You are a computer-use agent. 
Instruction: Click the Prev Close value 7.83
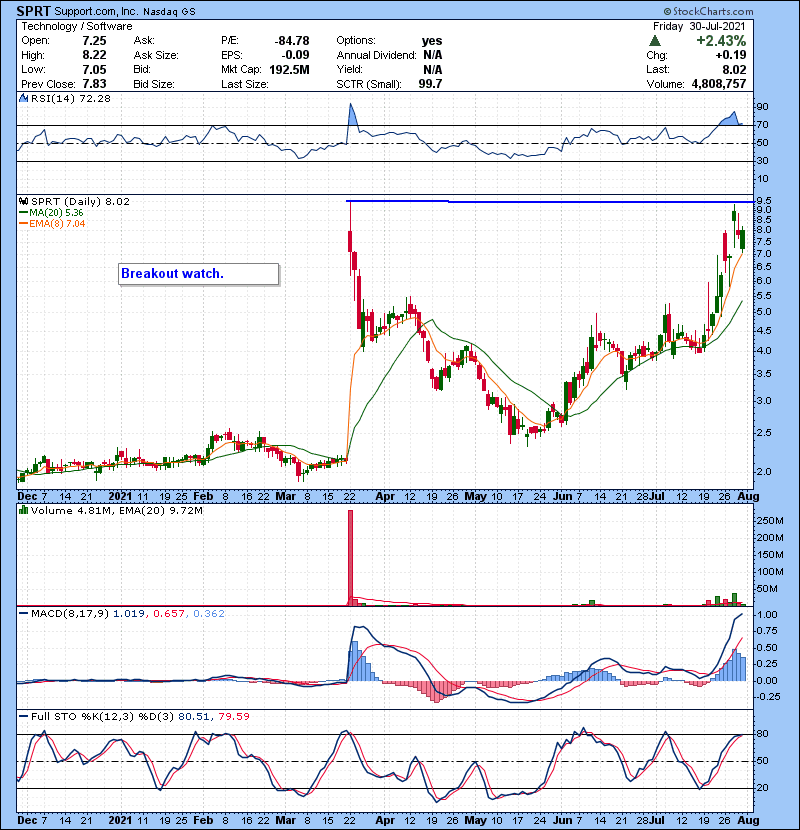[94, 84]
